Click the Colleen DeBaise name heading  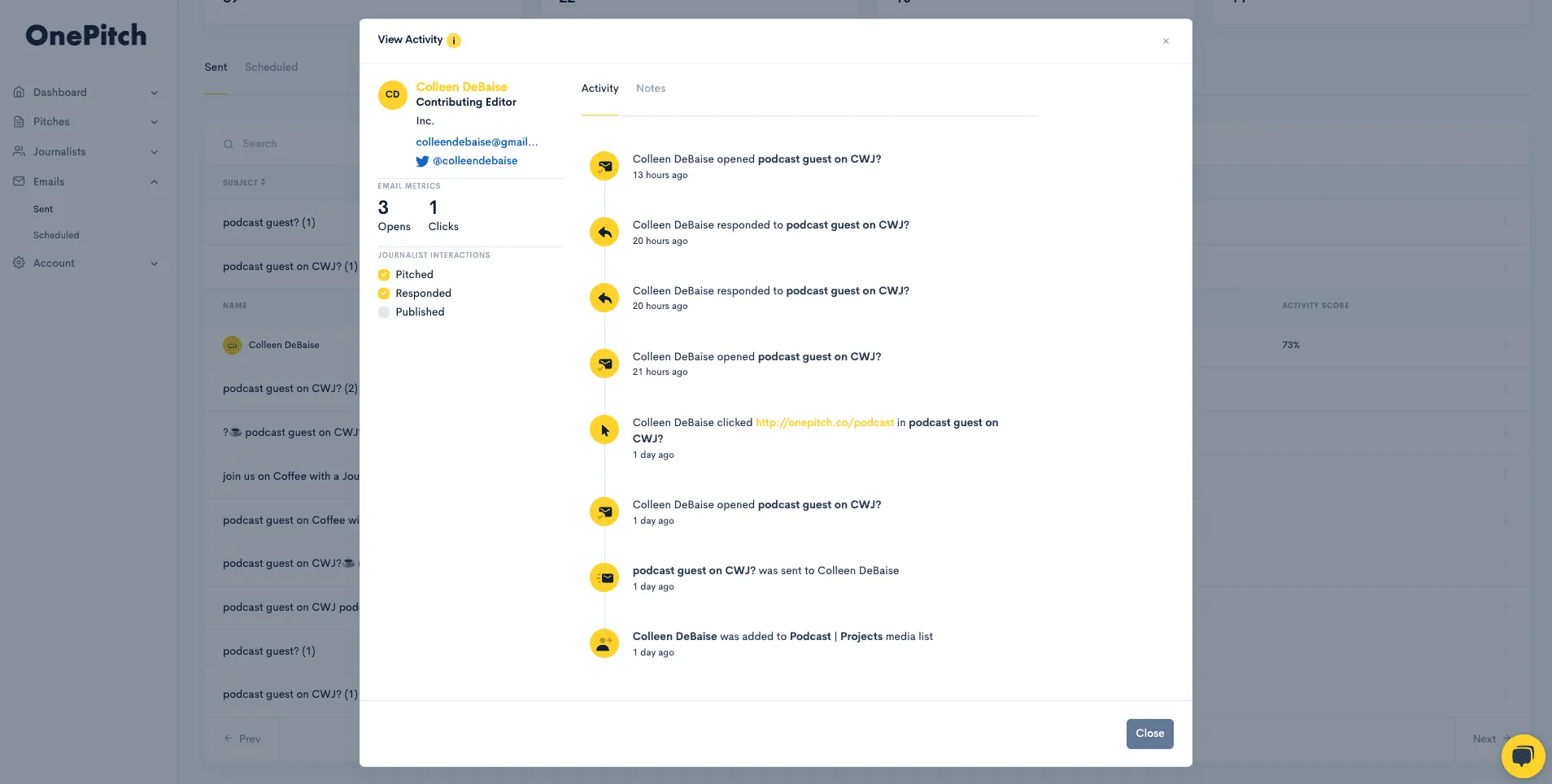point(461,86)
